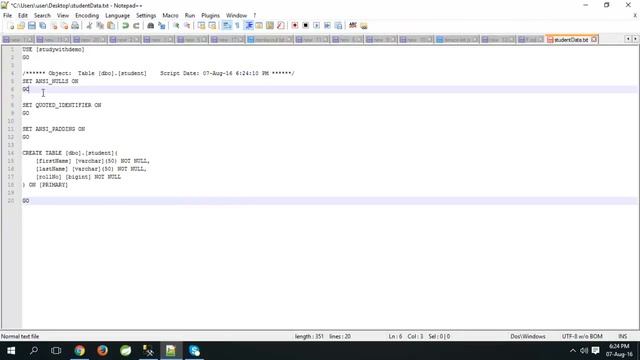640x360 pixels.
Task: Toggle synchronize vertical scrolling
Action: click(x=202, y=26)
